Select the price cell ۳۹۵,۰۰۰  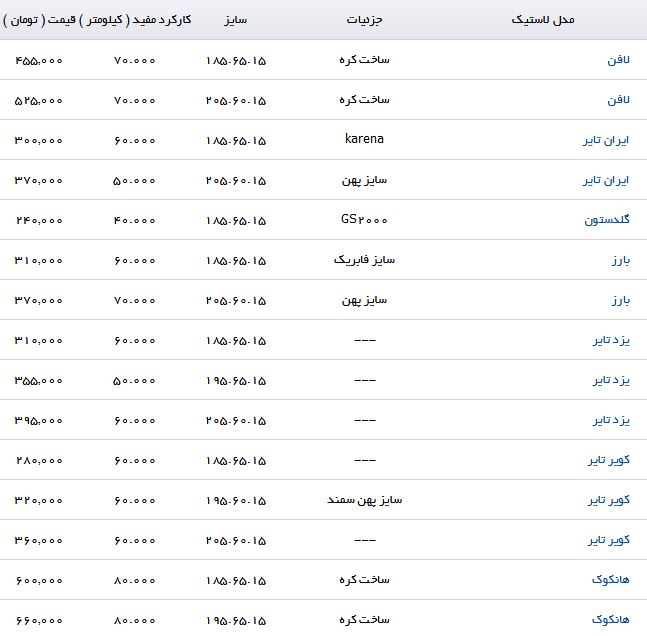(39, 421)
